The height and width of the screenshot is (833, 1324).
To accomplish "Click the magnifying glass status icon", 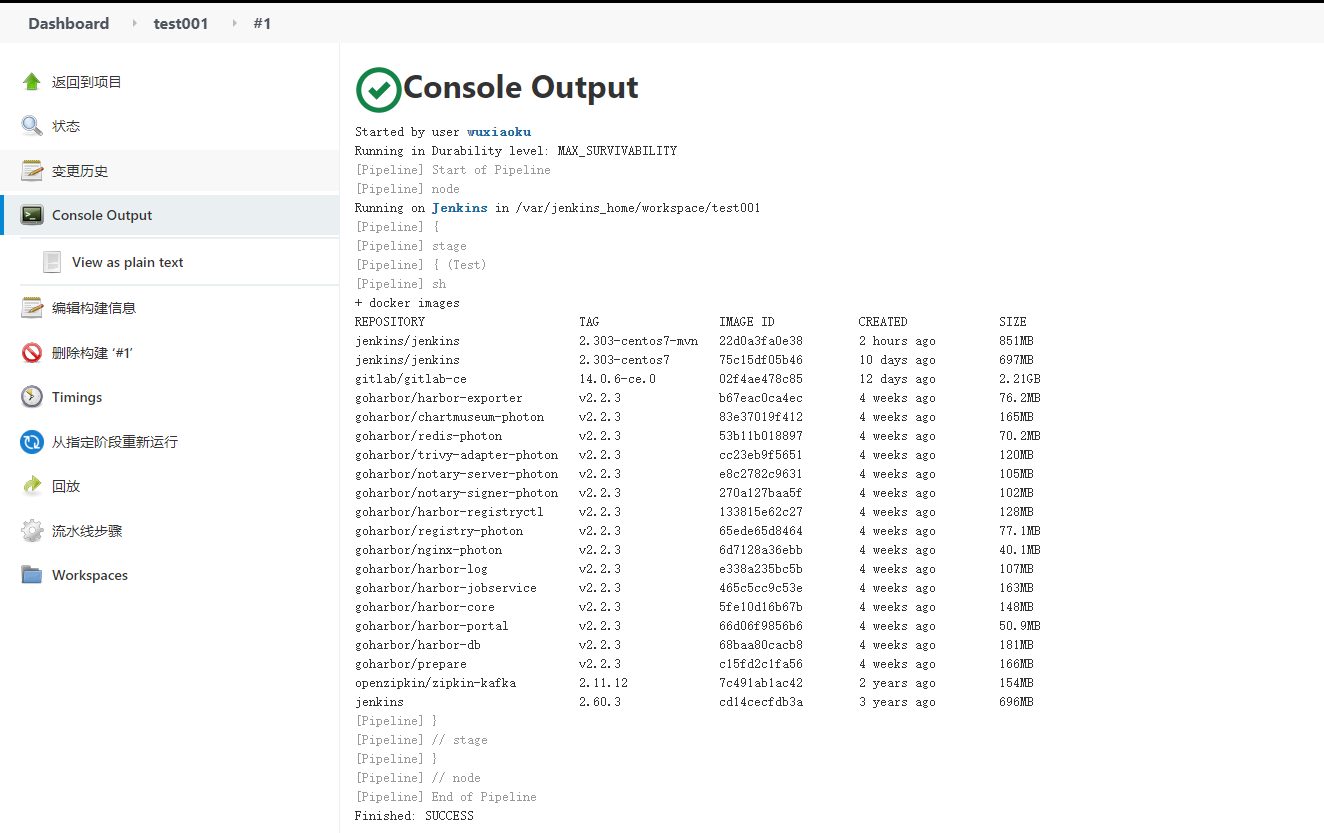I will (32, 126).
